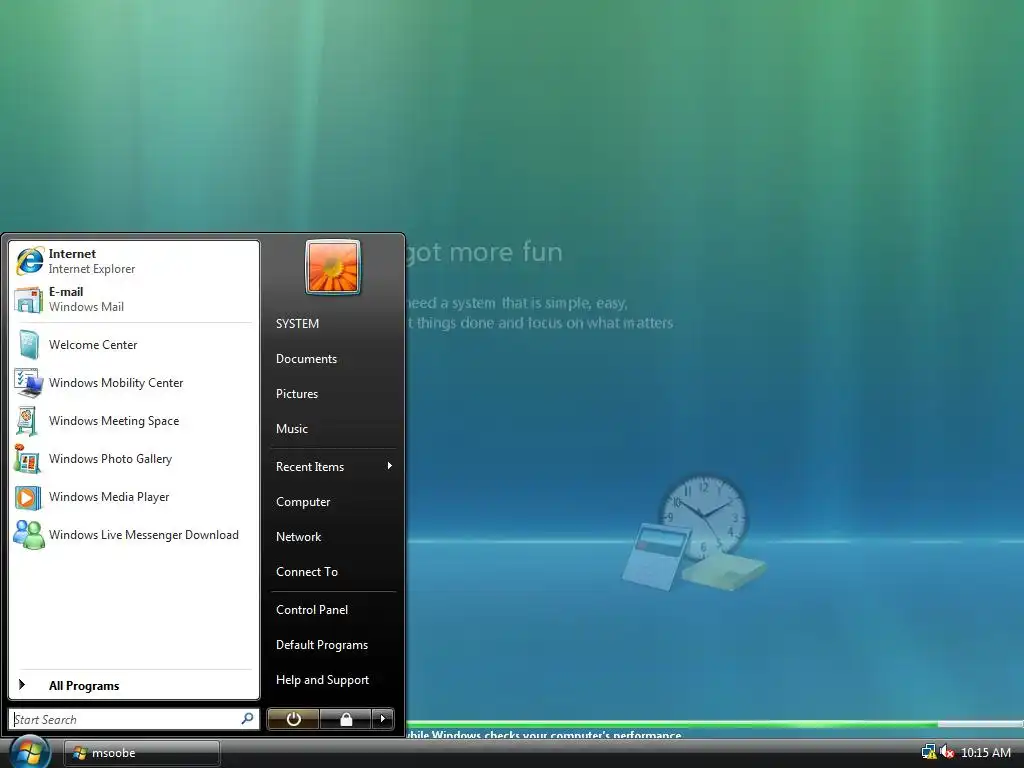This screenshot has width=1024, height=768.
Task: Open Internet Explorer icon in Start menu
Action: [29, 261]
